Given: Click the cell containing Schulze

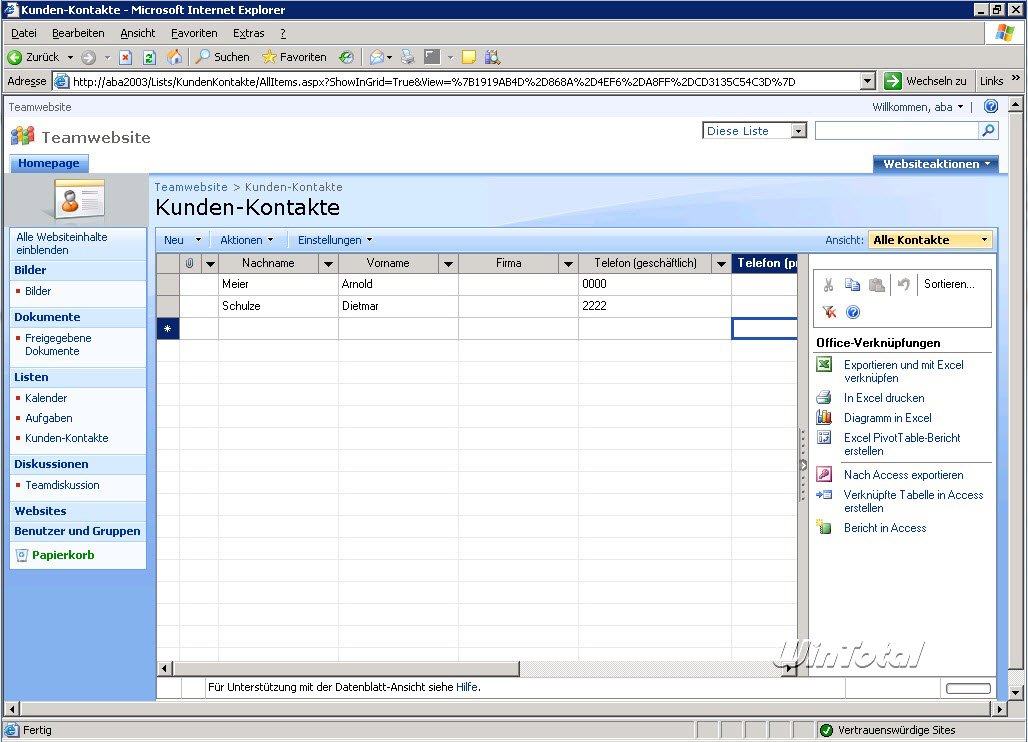Looking at the screenshot, I should 278,306.
